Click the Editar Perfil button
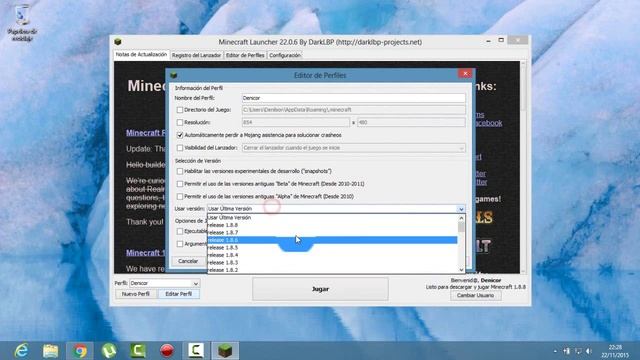The width and height of the screenshot is (640, 360). [x=178, y=294]
